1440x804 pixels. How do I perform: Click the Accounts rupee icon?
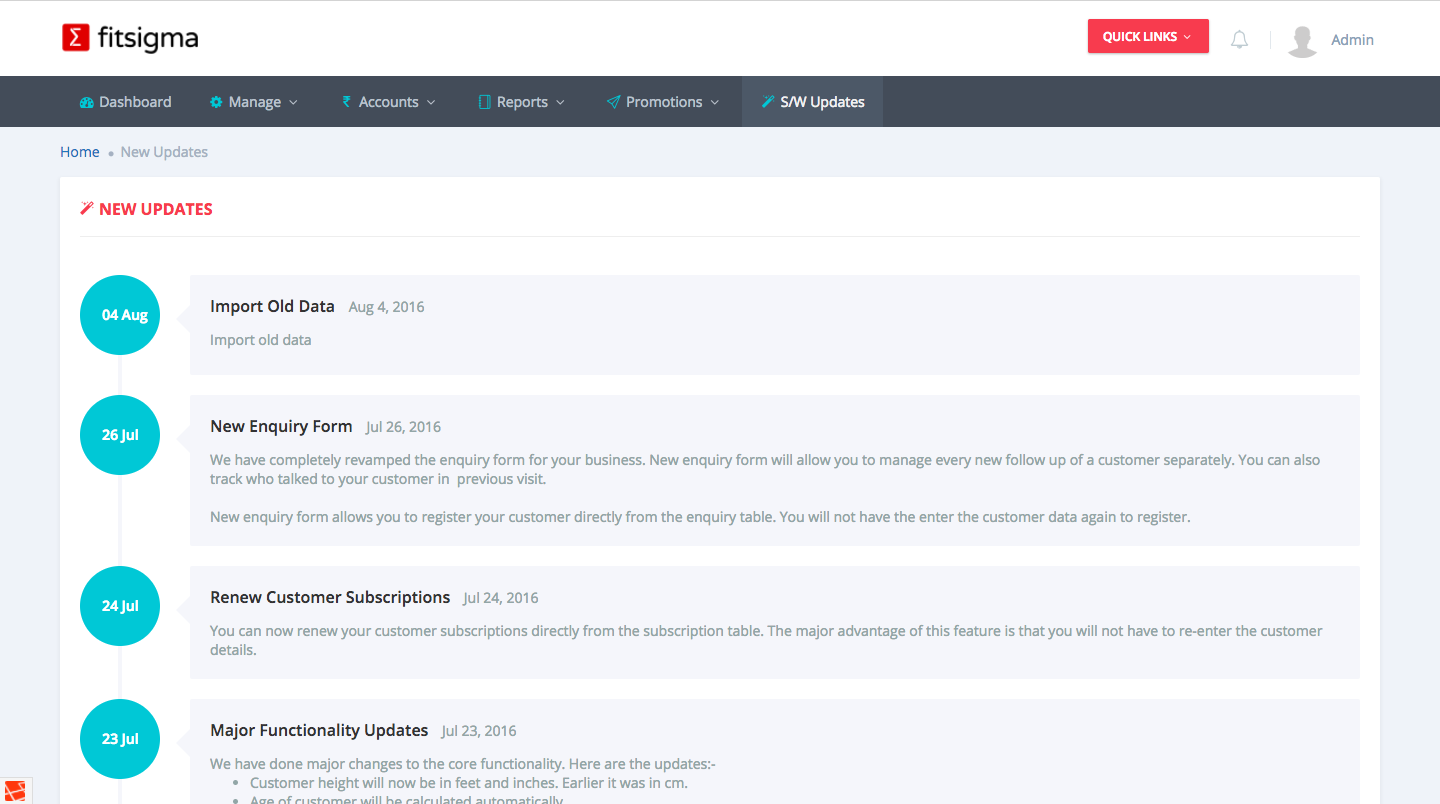[346, 102]
